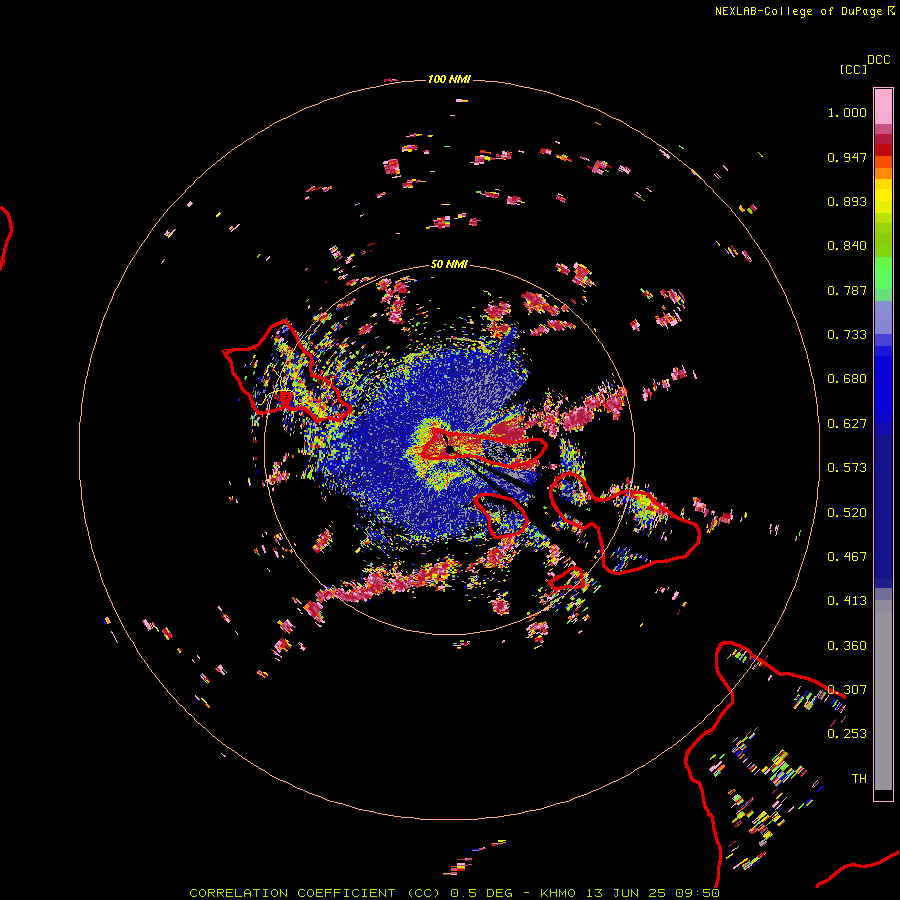
Task: Click the 0.360 scale value
Action: [x=847, y=646]
